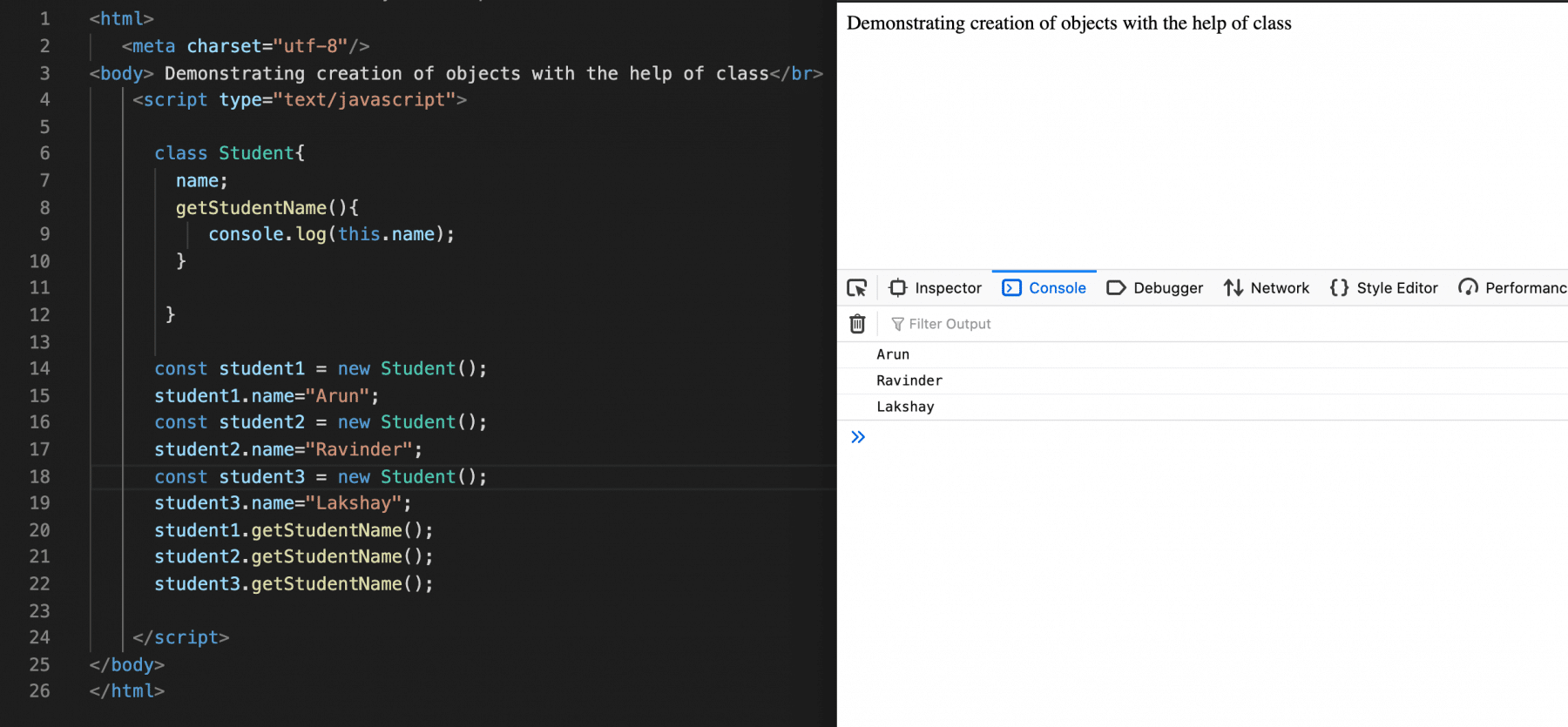
Task: Click 'student2.getStudentName();' call line
Action: pos(294,556)
